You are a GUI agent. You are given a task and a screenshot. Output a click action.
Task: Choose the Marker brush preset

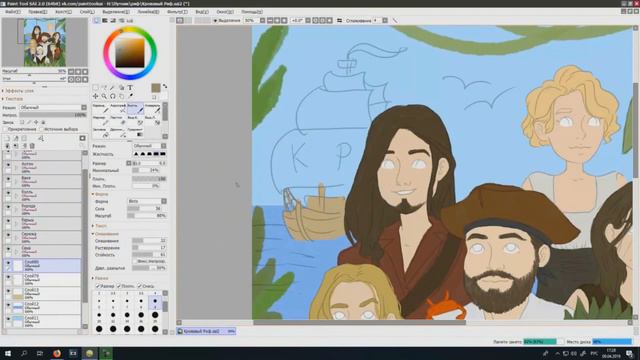[100, 120]
